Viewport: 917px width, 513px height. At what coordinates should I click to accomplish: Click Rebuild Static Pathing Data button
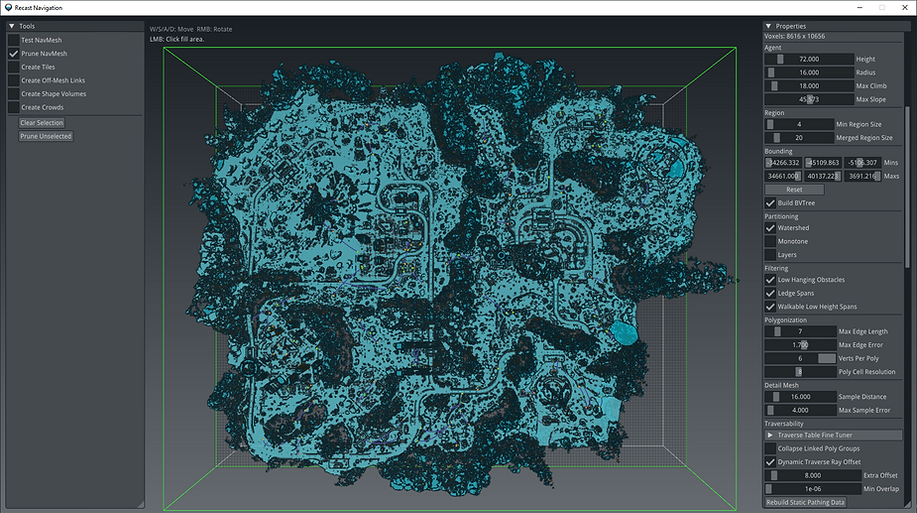coord(805,502)
